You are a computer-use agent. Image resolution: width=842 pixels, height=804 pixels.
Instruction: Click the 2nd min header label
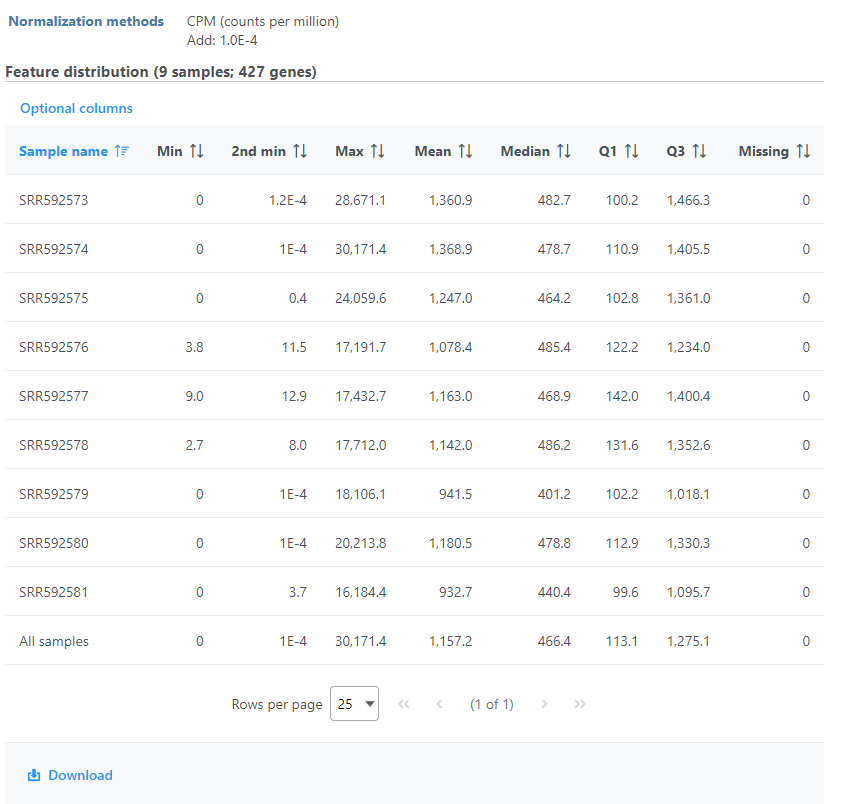pos(258,151)
